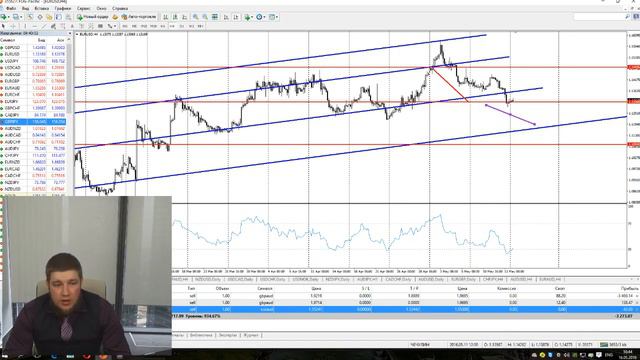Open a new chart from toolbar
This screenshot has height=360, width=640.
(3, 17)
